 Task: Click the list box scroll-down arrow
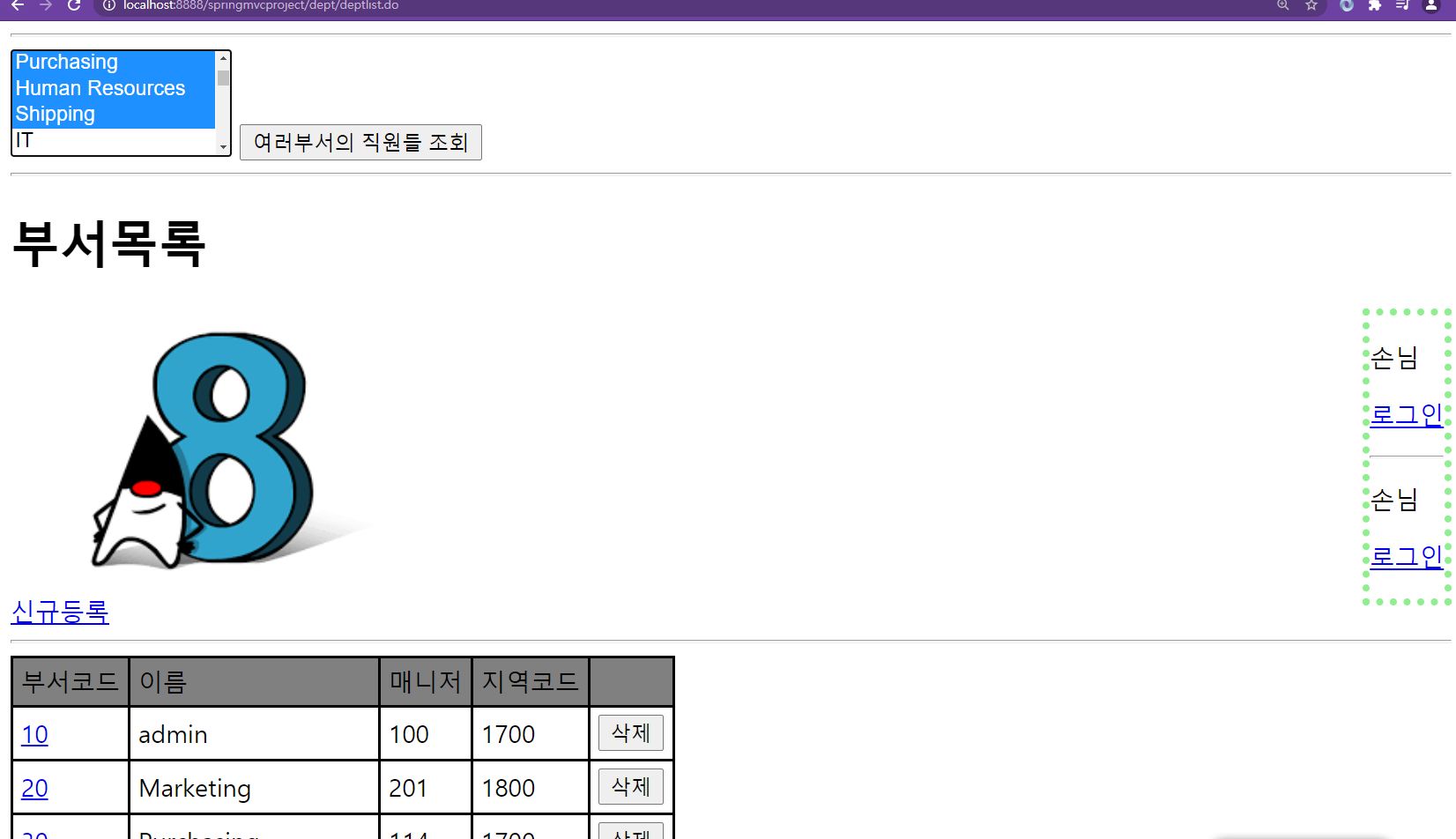point(223,147)
